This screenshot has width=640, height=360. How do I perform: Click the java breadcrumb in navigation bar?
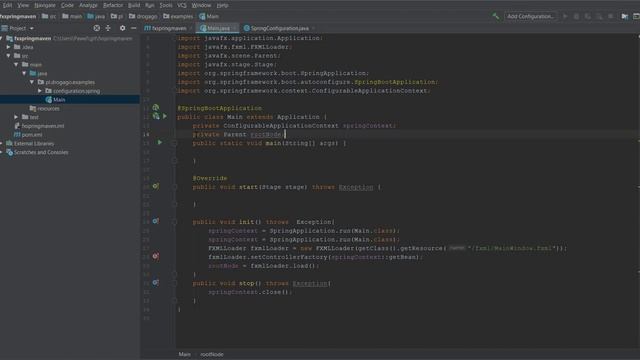tap(96, 16)
